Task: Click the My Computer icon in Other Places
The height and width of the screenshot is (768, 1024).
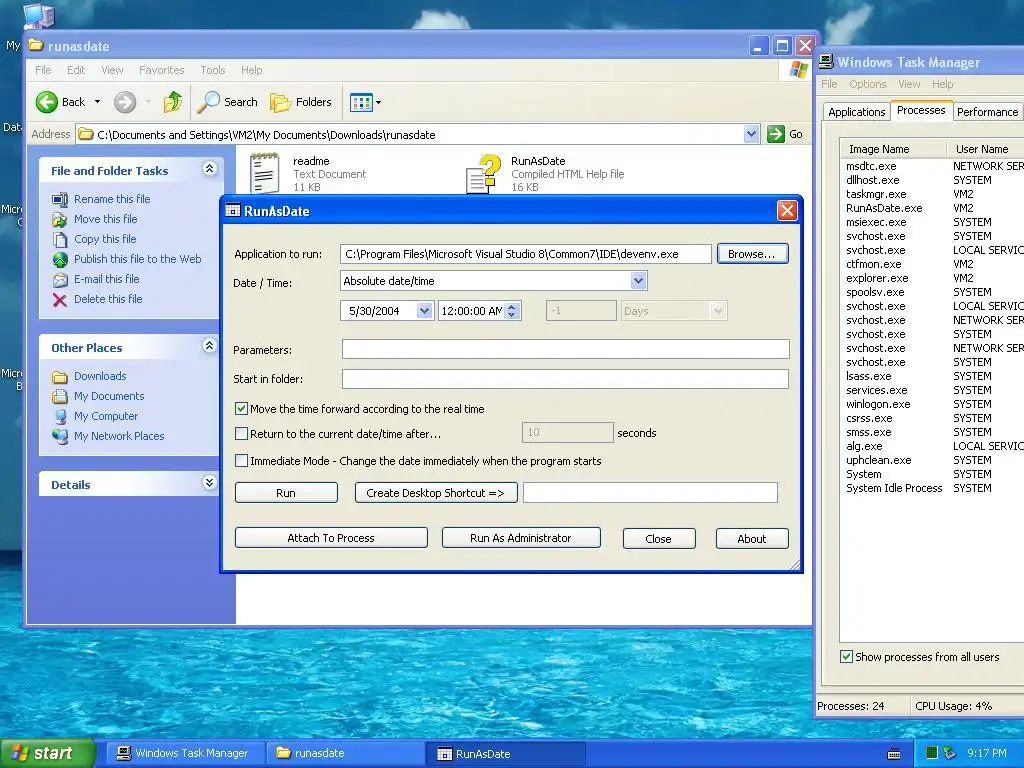Action: point(59,417)
